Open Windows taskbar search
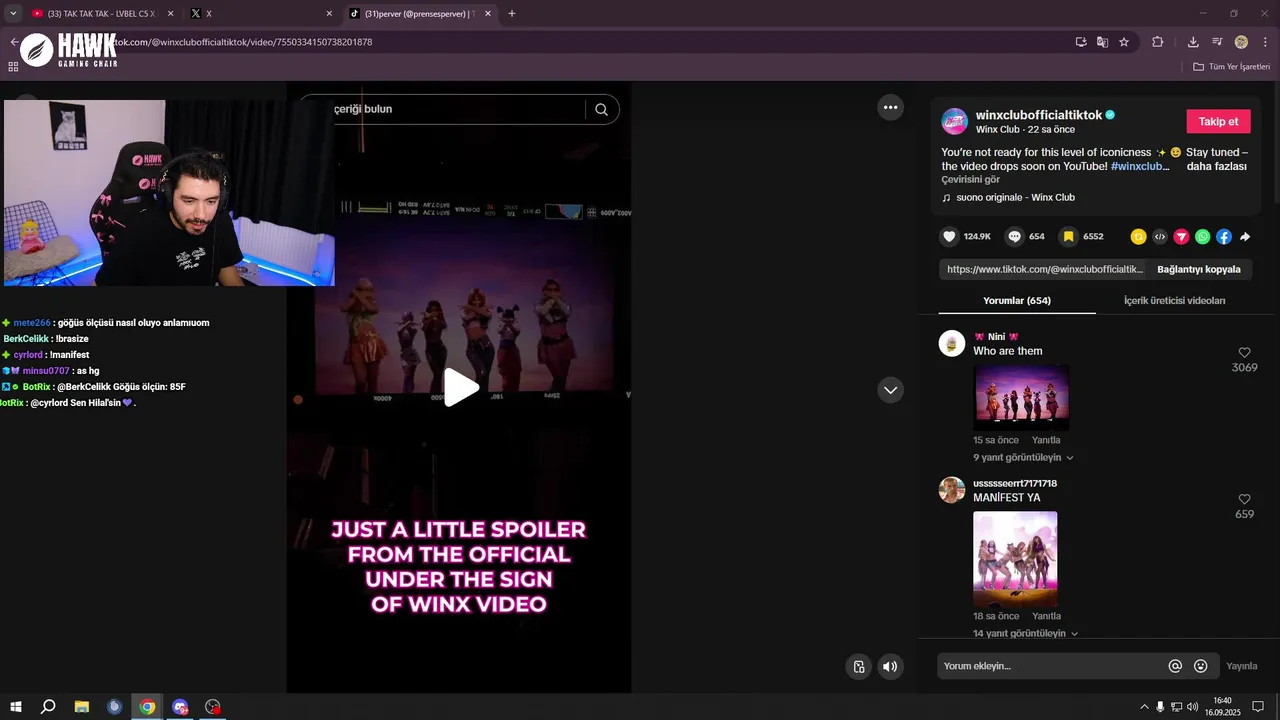Viewport: 1280px width, 720px height. 48,707
